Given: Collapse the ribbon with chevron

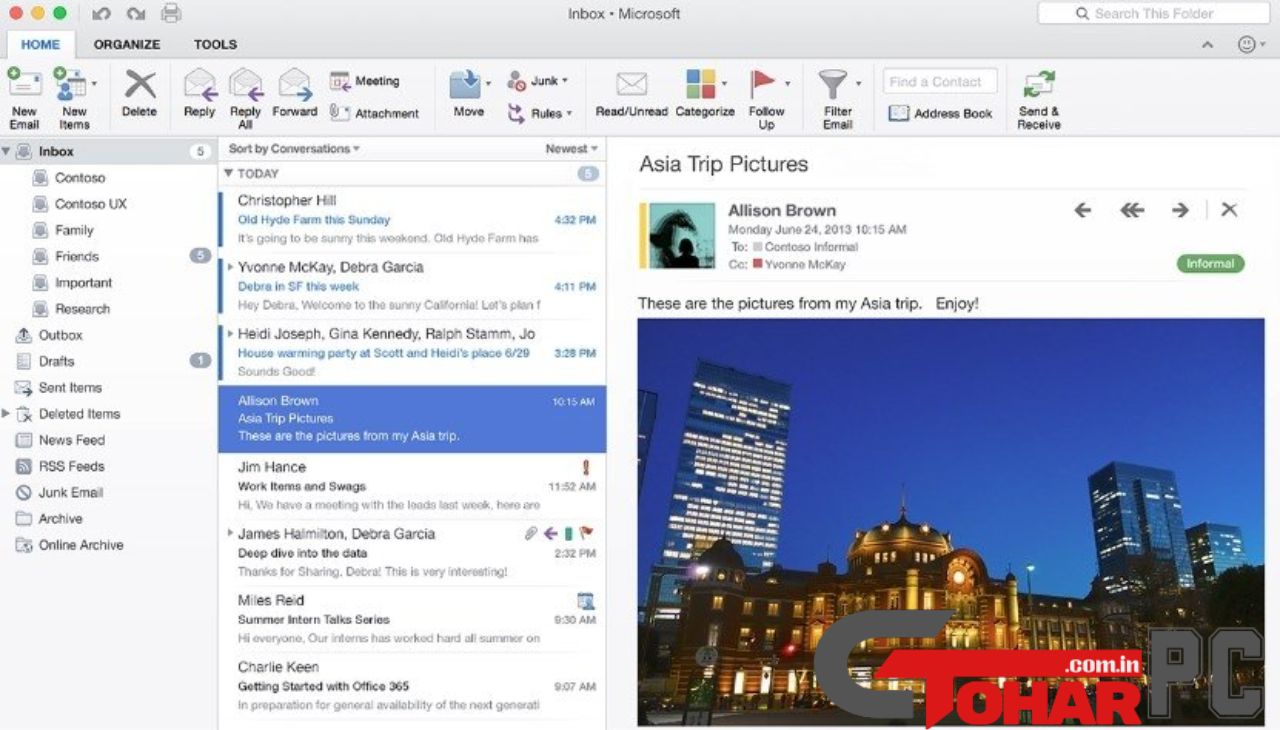Looking at the screenshot, I should 1208,45.
